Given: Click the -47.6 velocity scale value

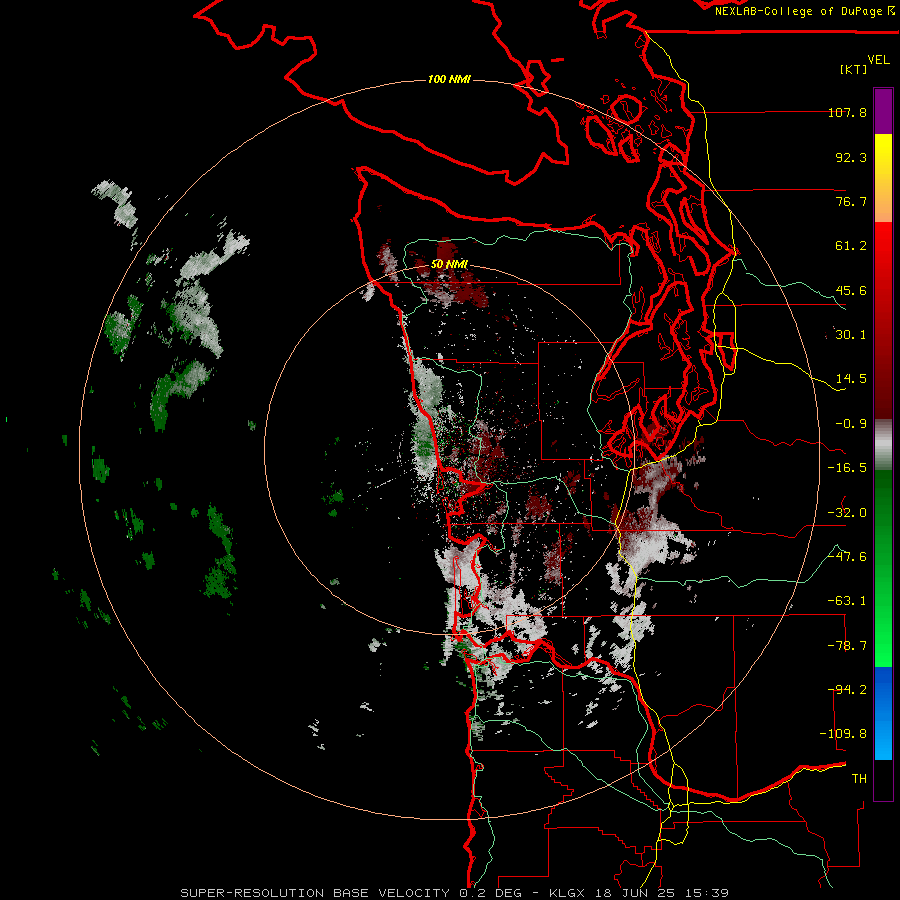Looking at the screenshot, I should pyautogui.click(x=847, y=557).
